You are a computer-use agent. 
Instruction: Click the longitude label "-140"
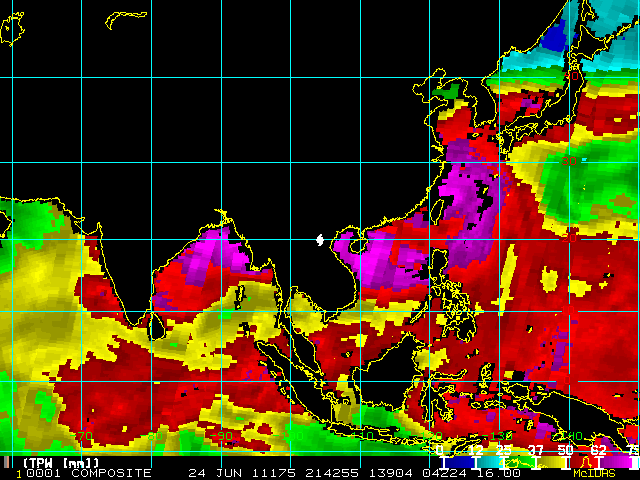567,436
